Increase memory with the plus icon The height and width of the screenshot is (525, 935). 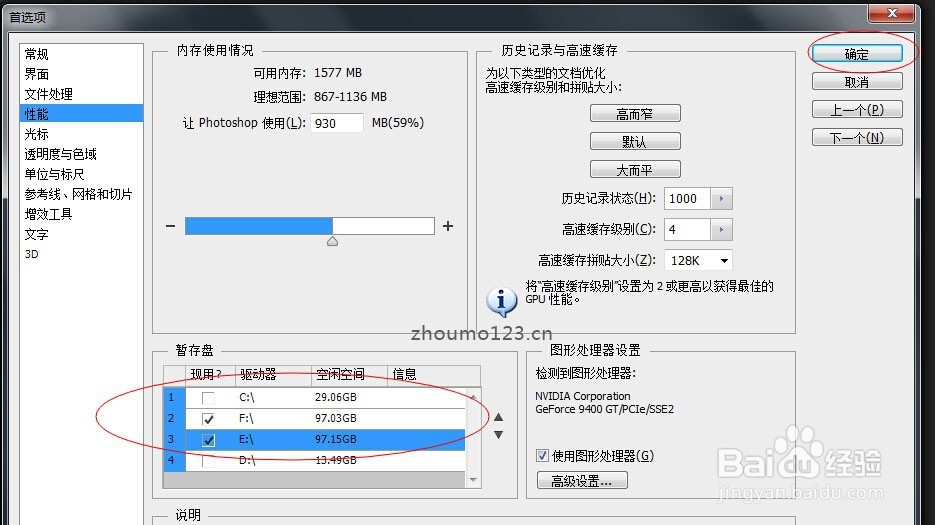point(448,226)
